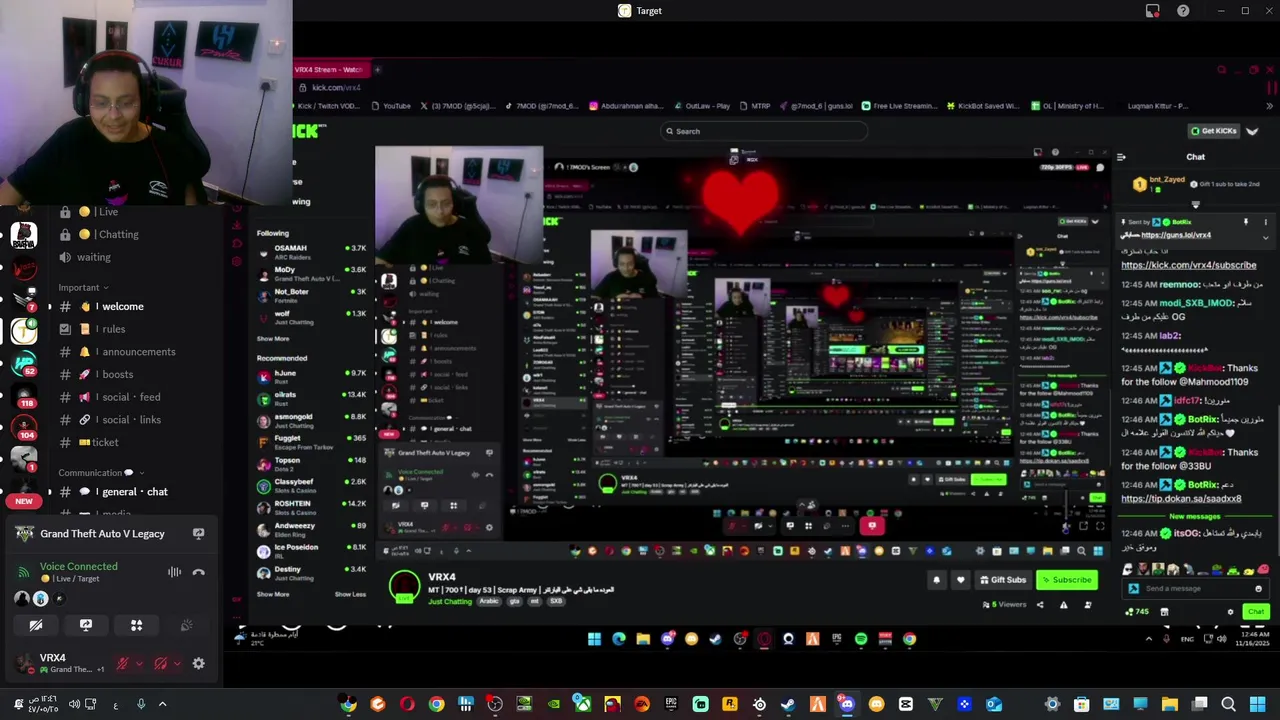
Task: Click the Get KICKs button
Action: (x=1214, y=131)
